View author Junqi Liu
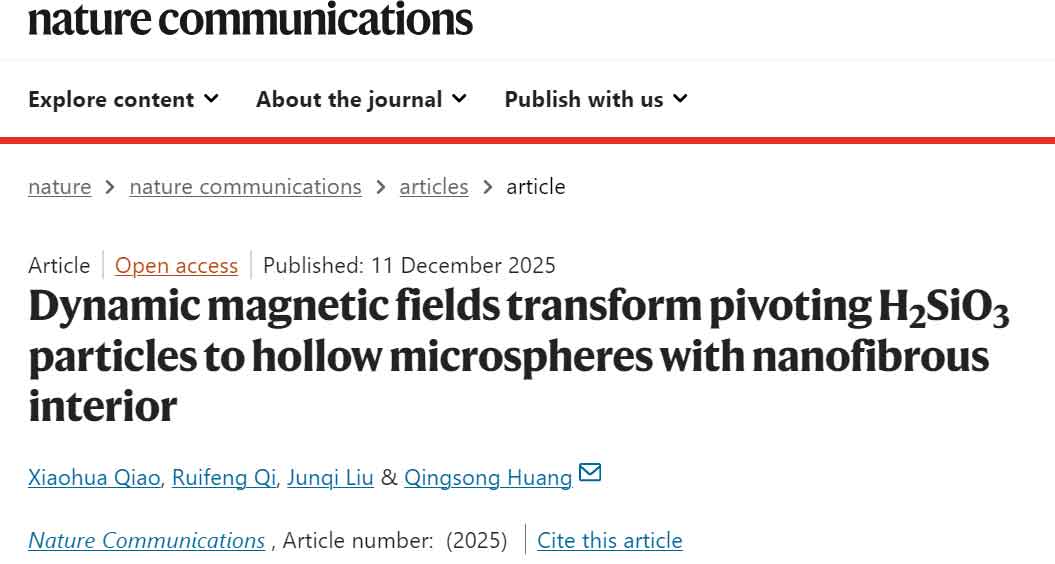 [x=330, y=478]
